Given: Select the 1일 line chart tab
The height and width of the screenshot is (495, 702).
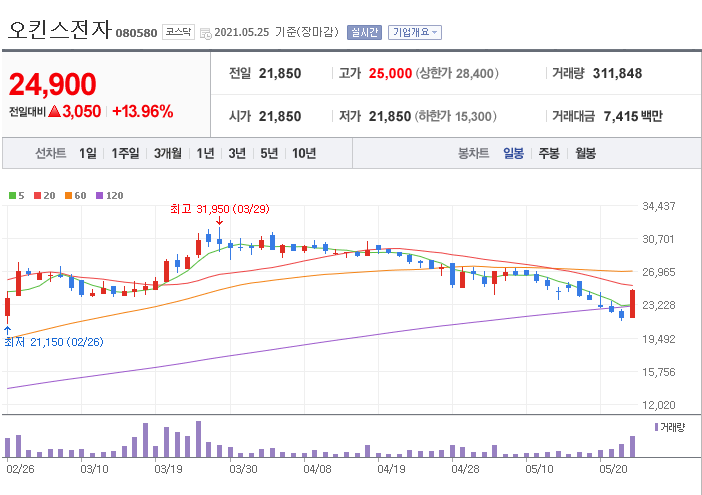Looking at the screenshot, I should (x=88, y=154).
